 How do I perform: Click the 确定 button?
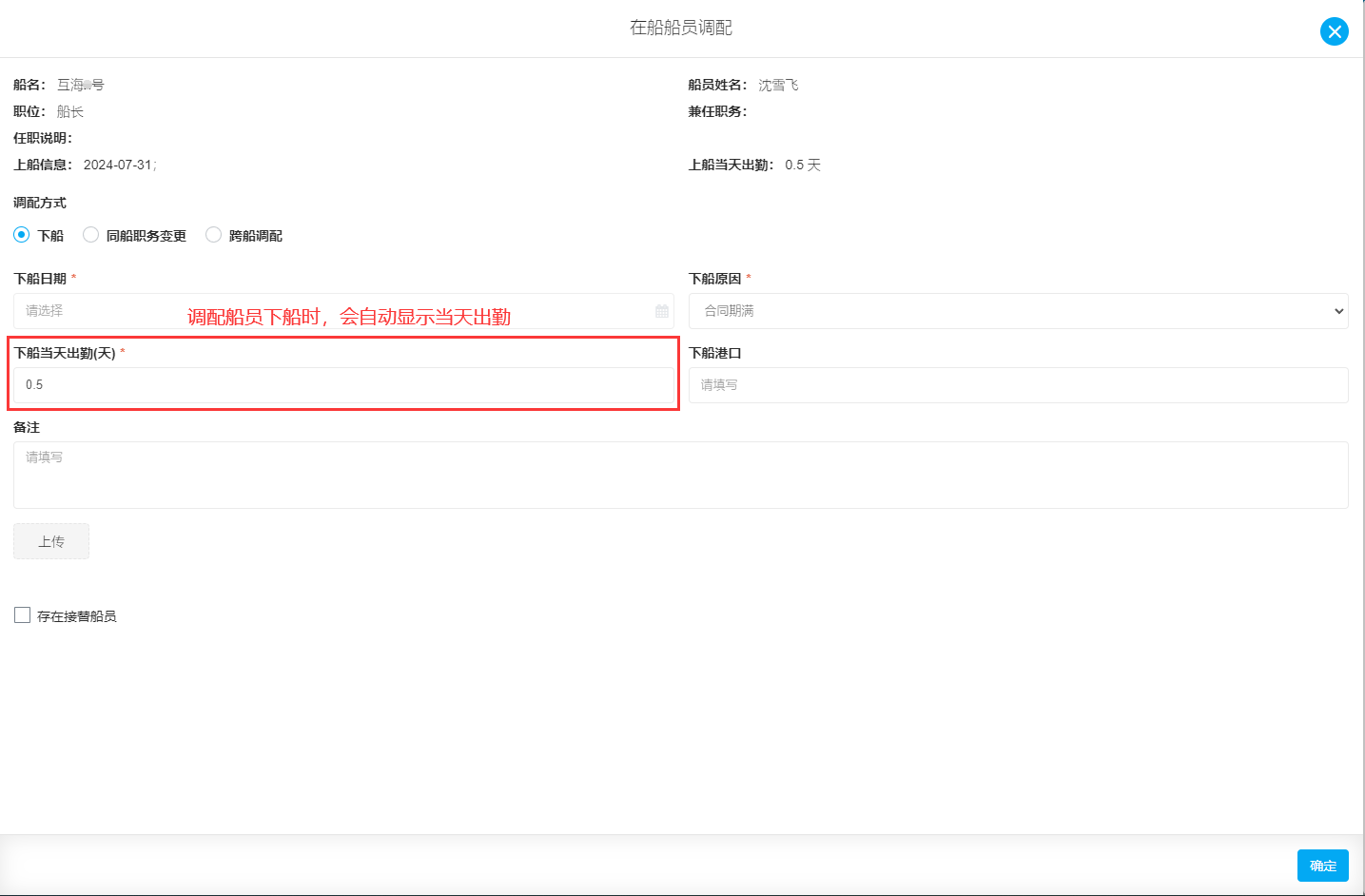point(1322,866)
